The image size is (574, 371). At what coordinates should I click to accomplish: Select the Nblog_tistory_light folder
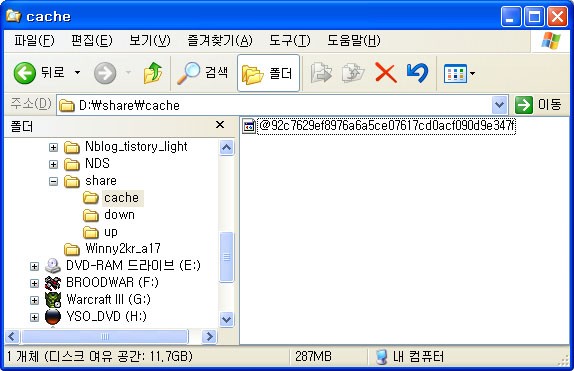(x=136, y=146)
